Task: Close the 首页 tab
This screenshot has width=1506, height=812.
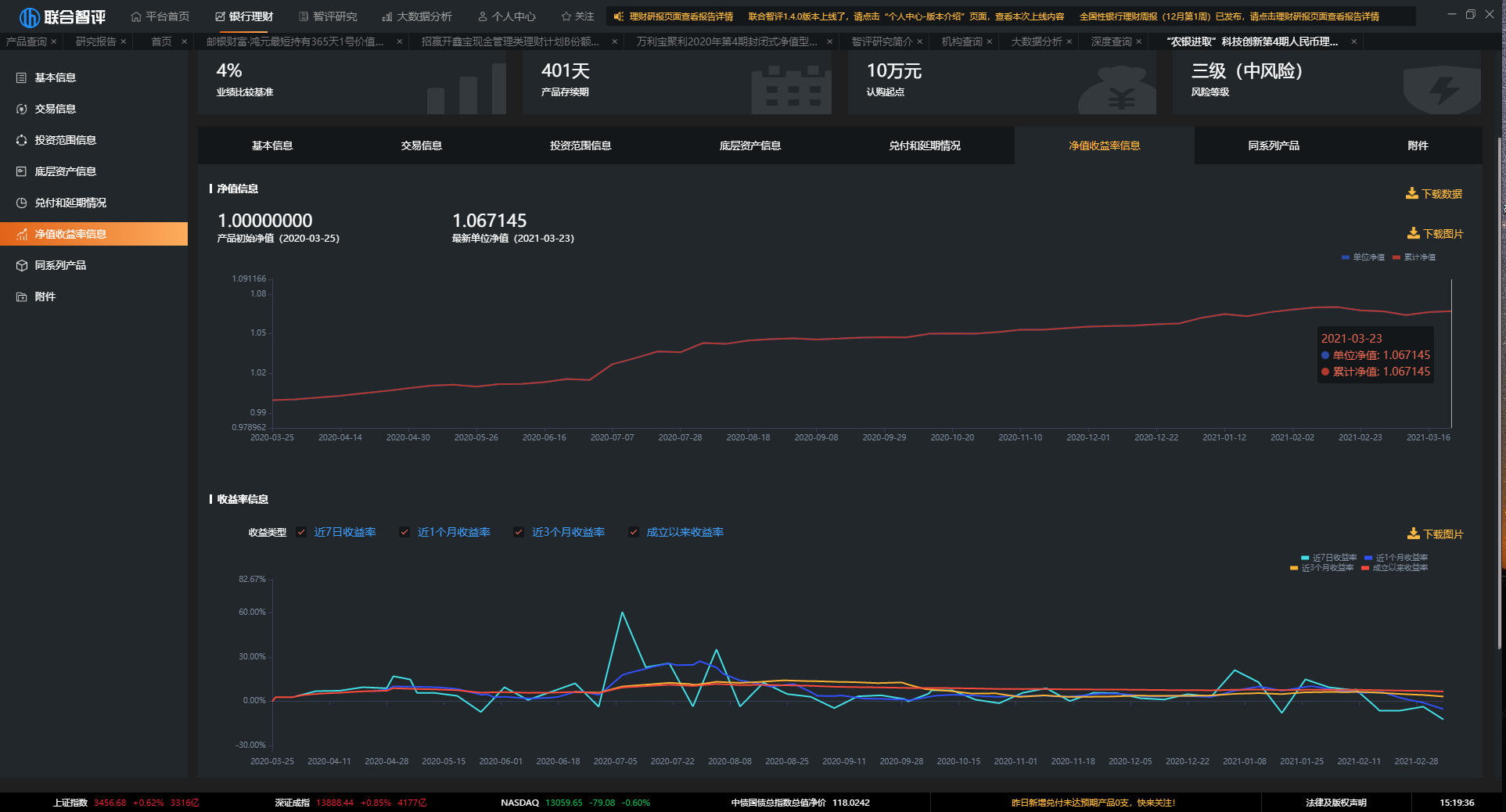Action: [x=184, y=41]
